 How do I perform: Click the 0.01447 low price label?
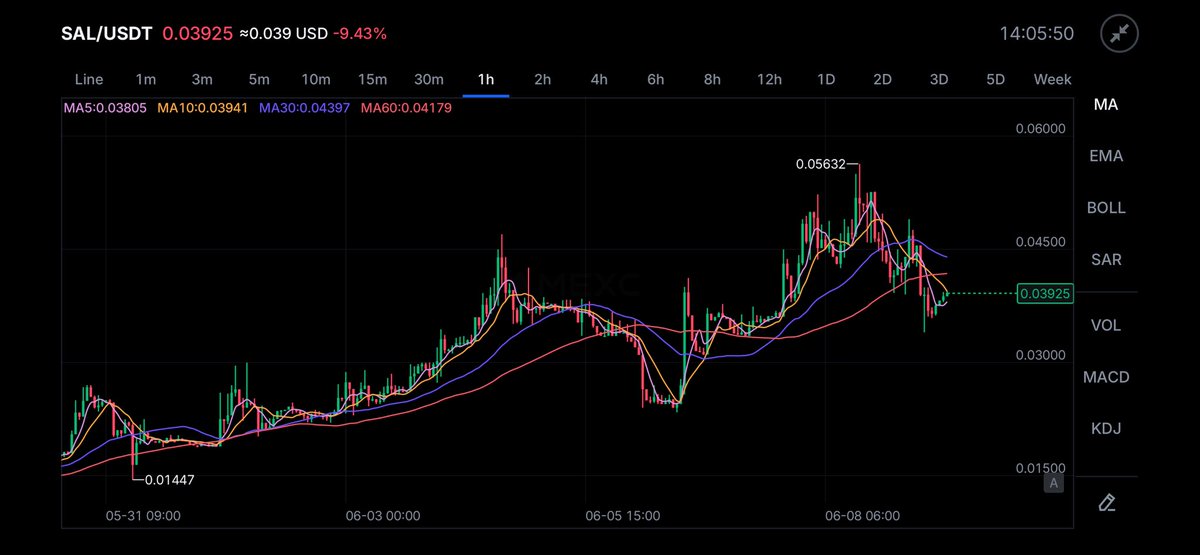tap(170, 480)
